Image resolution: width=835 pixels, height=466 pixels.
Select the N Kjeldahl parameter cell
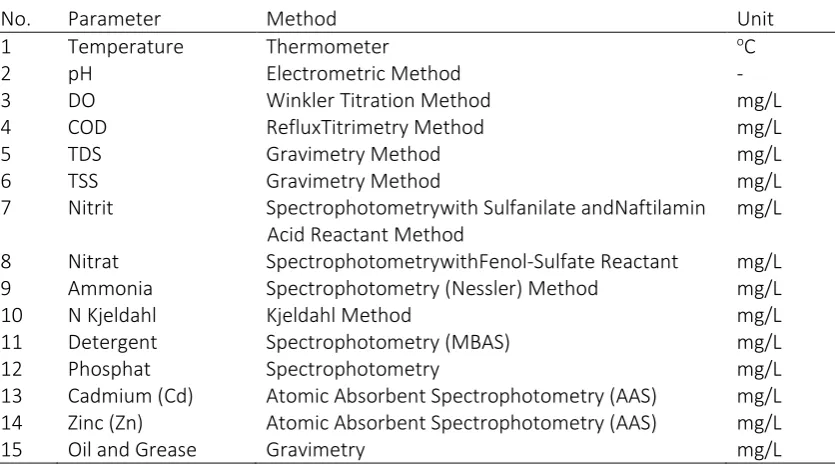[x=112, y=315]
